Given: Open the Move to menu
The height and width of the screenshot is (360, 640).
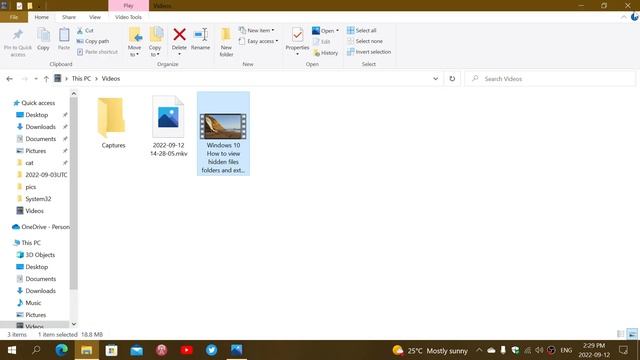Looking at the screenshot, I should coord(135,42).
